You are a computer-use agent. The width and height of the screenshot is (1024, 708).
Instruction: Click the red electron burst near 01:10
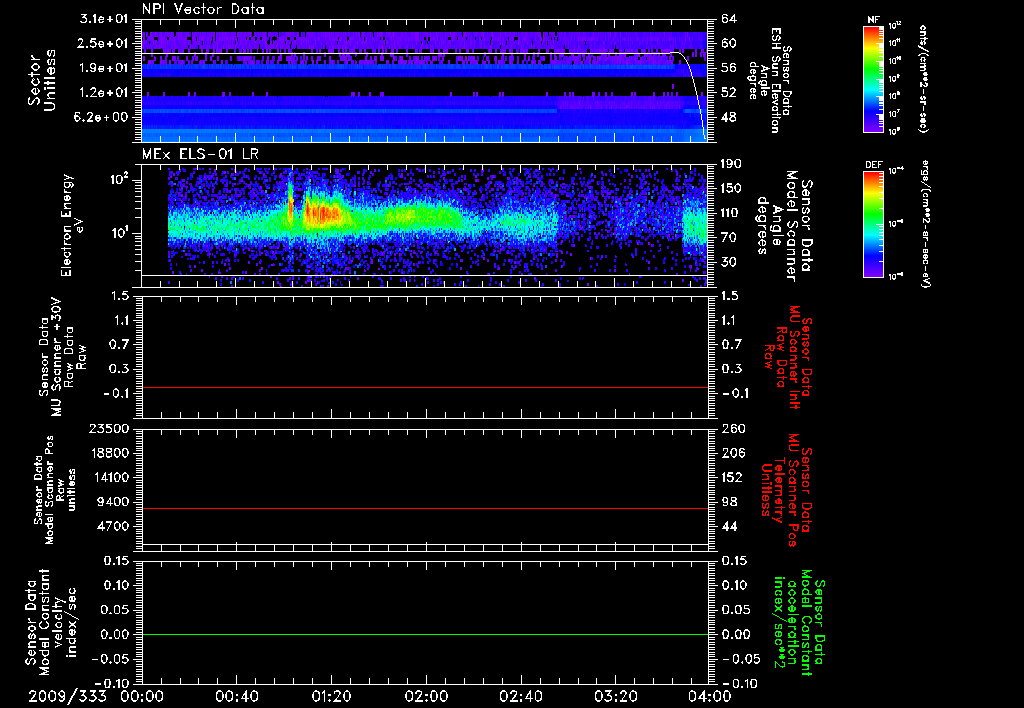[321, 214]
